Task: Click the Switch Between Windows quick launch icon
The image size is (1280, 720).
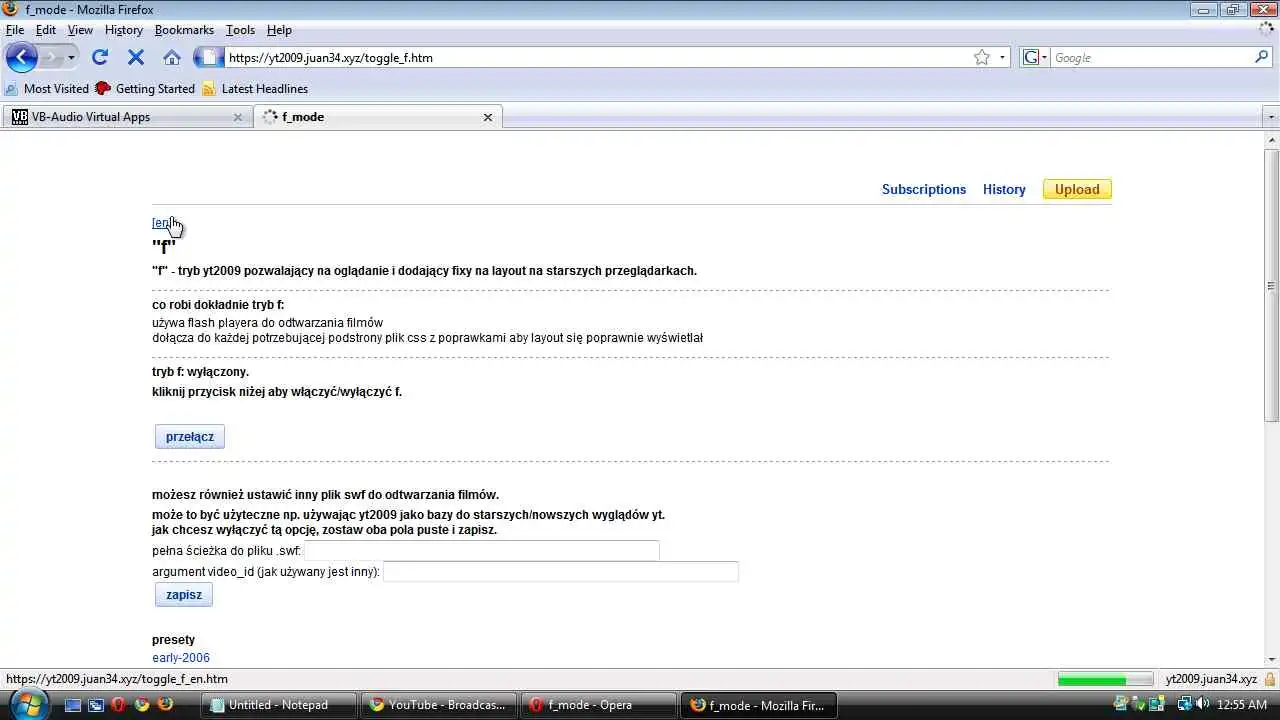Action: point(96,705)
